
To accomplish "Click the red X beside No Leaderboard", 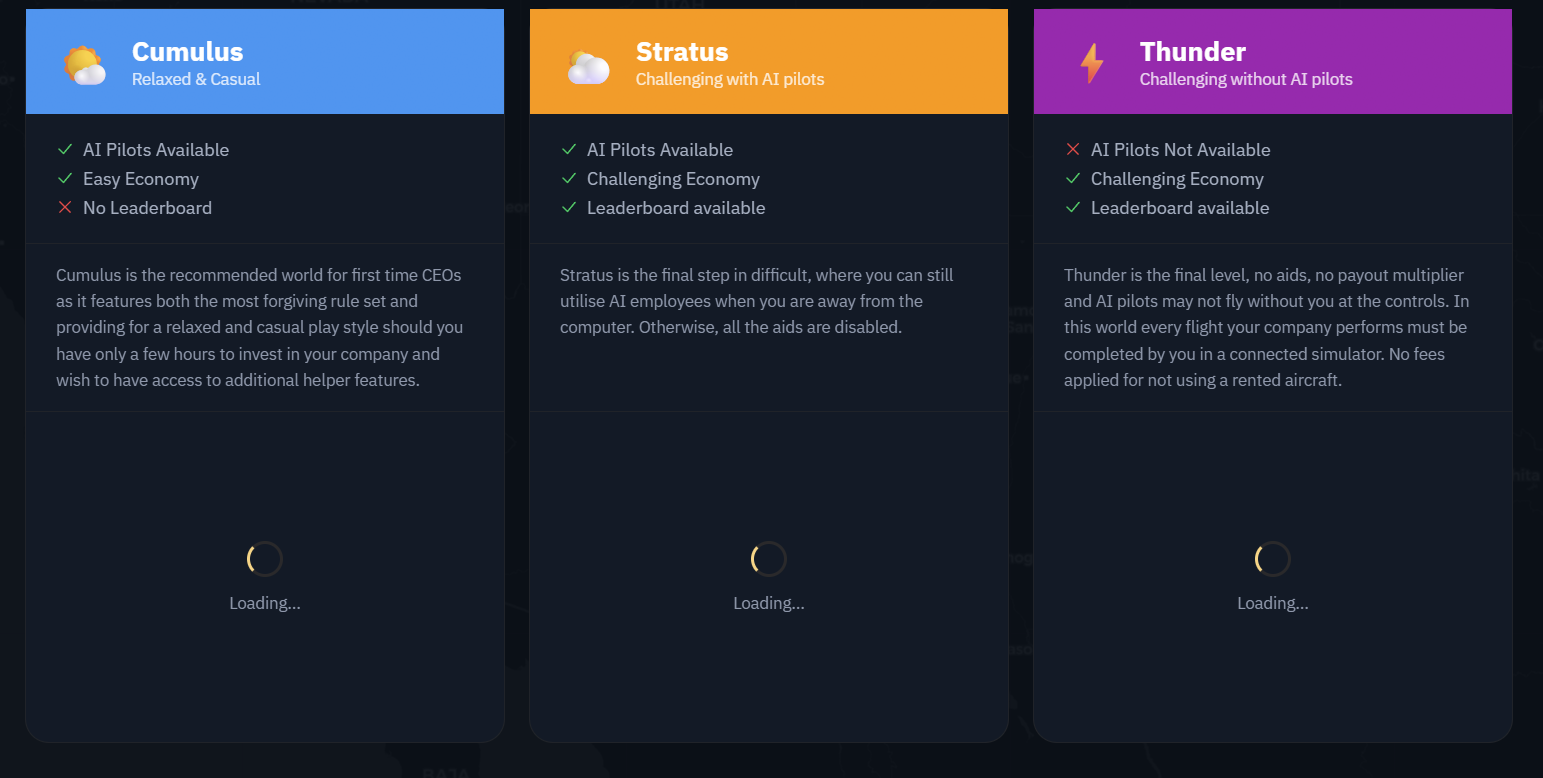I will pyautogui.click(x=65, y=208).
